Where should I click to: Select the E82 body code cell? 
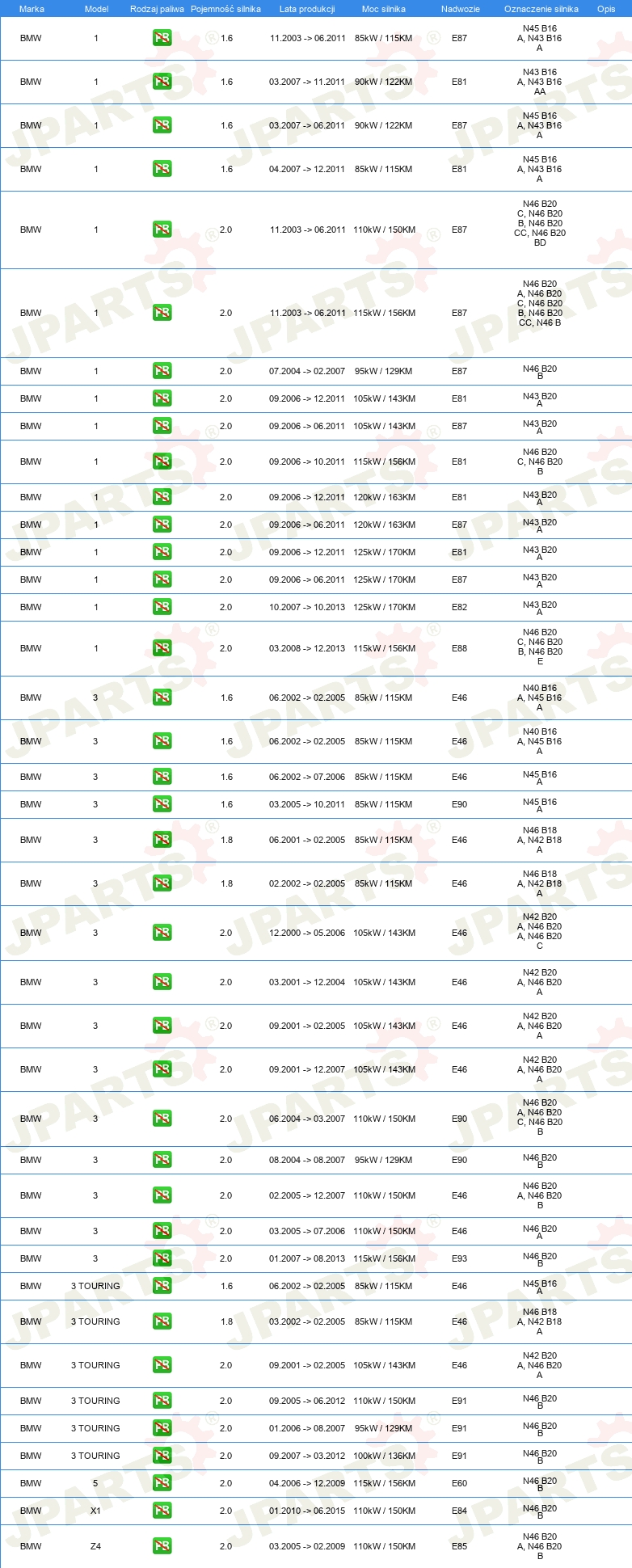(459, 607)
